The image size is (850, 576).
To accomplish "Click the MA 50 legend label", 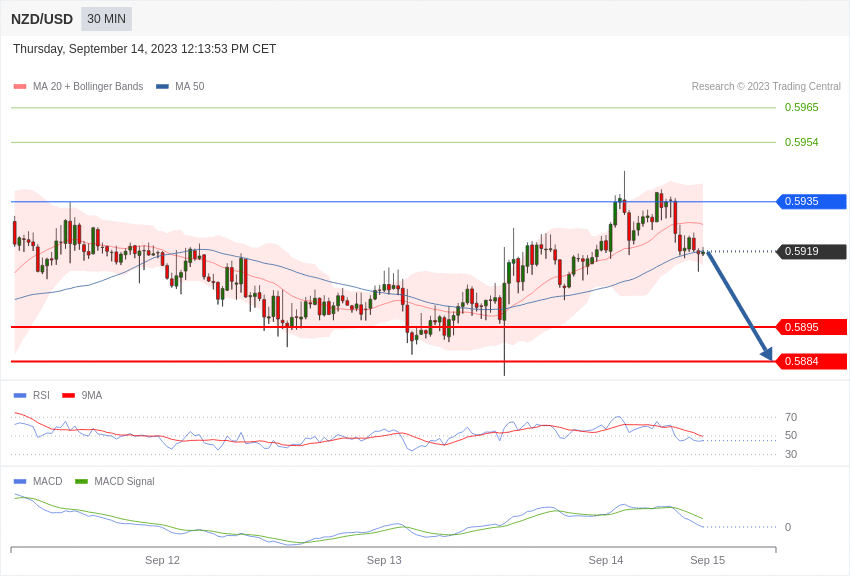I will [189, 86].
